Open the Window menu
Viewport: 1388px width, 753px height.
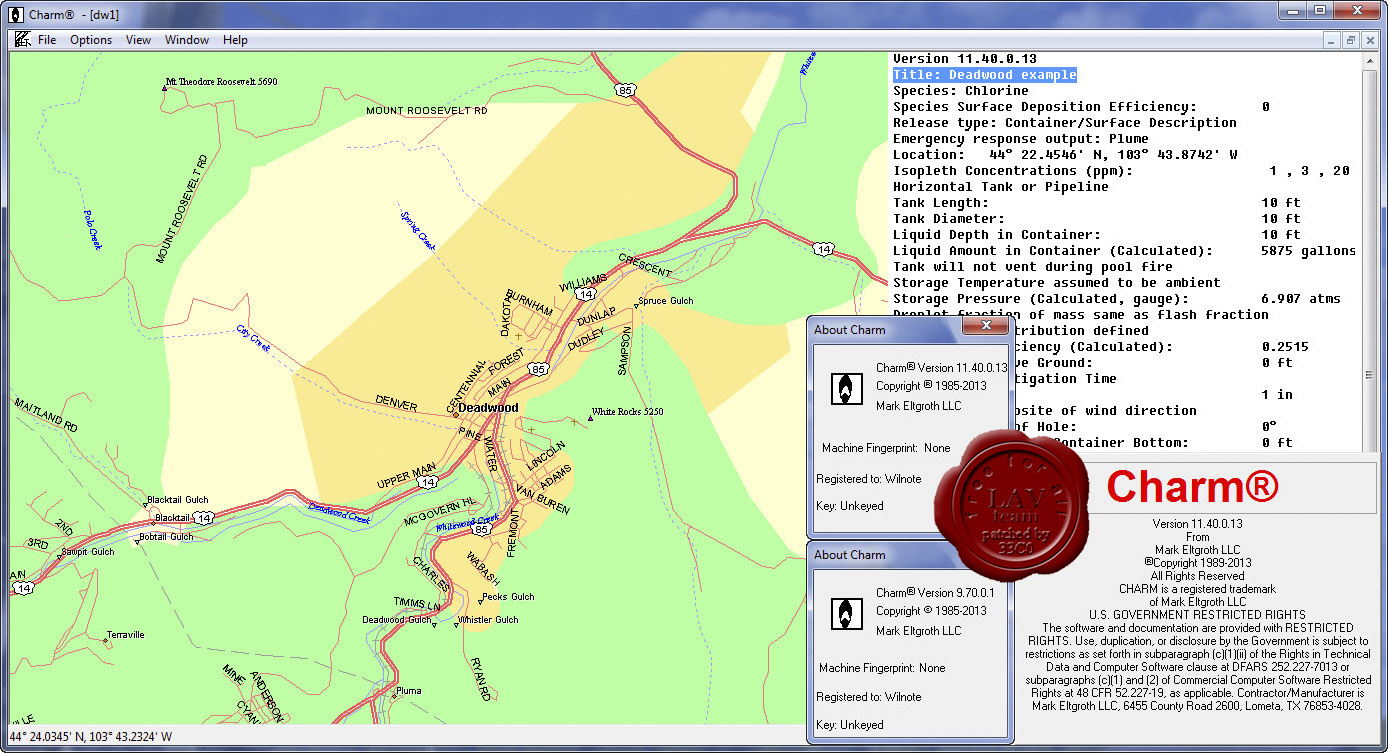pyautogui.click(x=187, y=40)
